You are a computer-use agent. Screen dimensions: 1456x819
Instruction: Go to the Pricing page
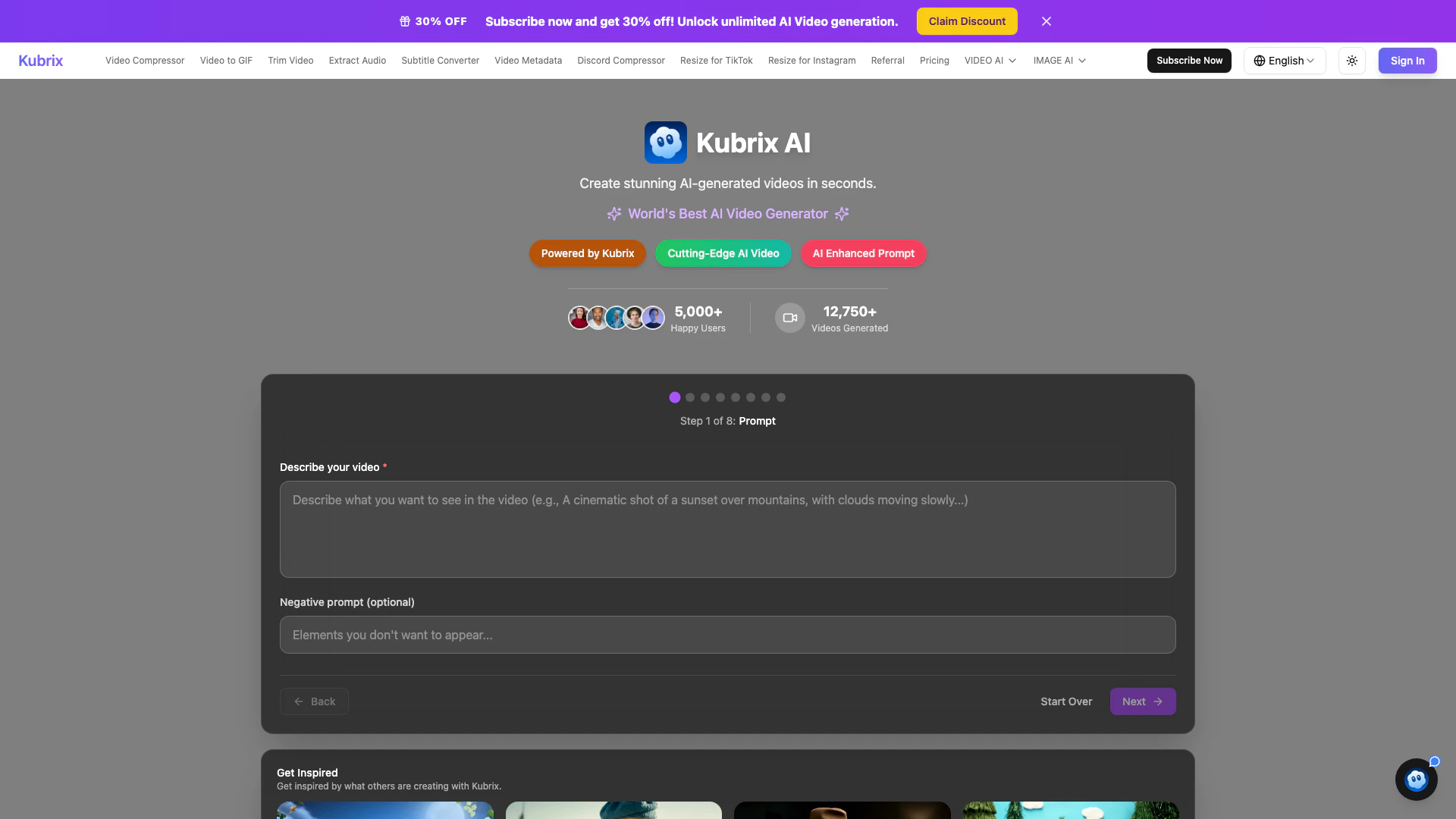point(934,61)
